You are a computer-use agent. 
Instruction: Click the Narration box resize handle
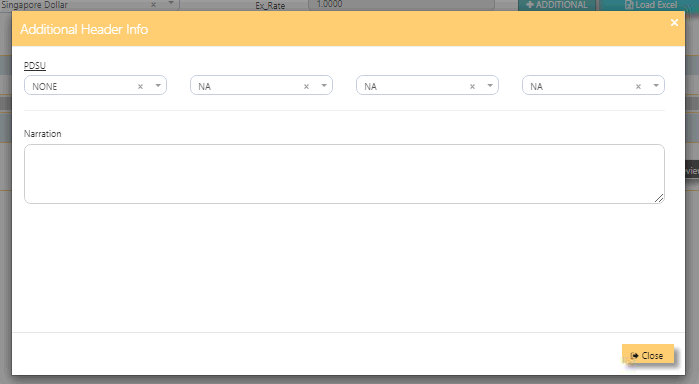(659, 198)
